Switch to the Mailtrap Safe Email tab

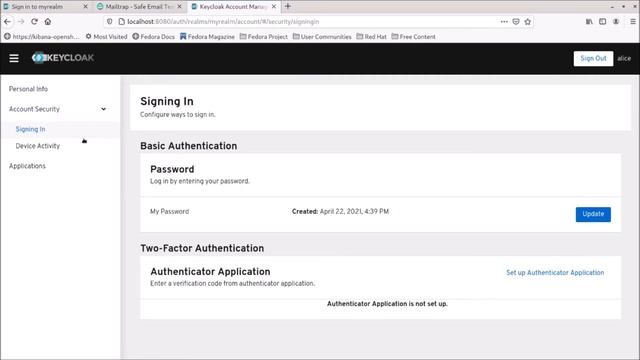(139, 7)
